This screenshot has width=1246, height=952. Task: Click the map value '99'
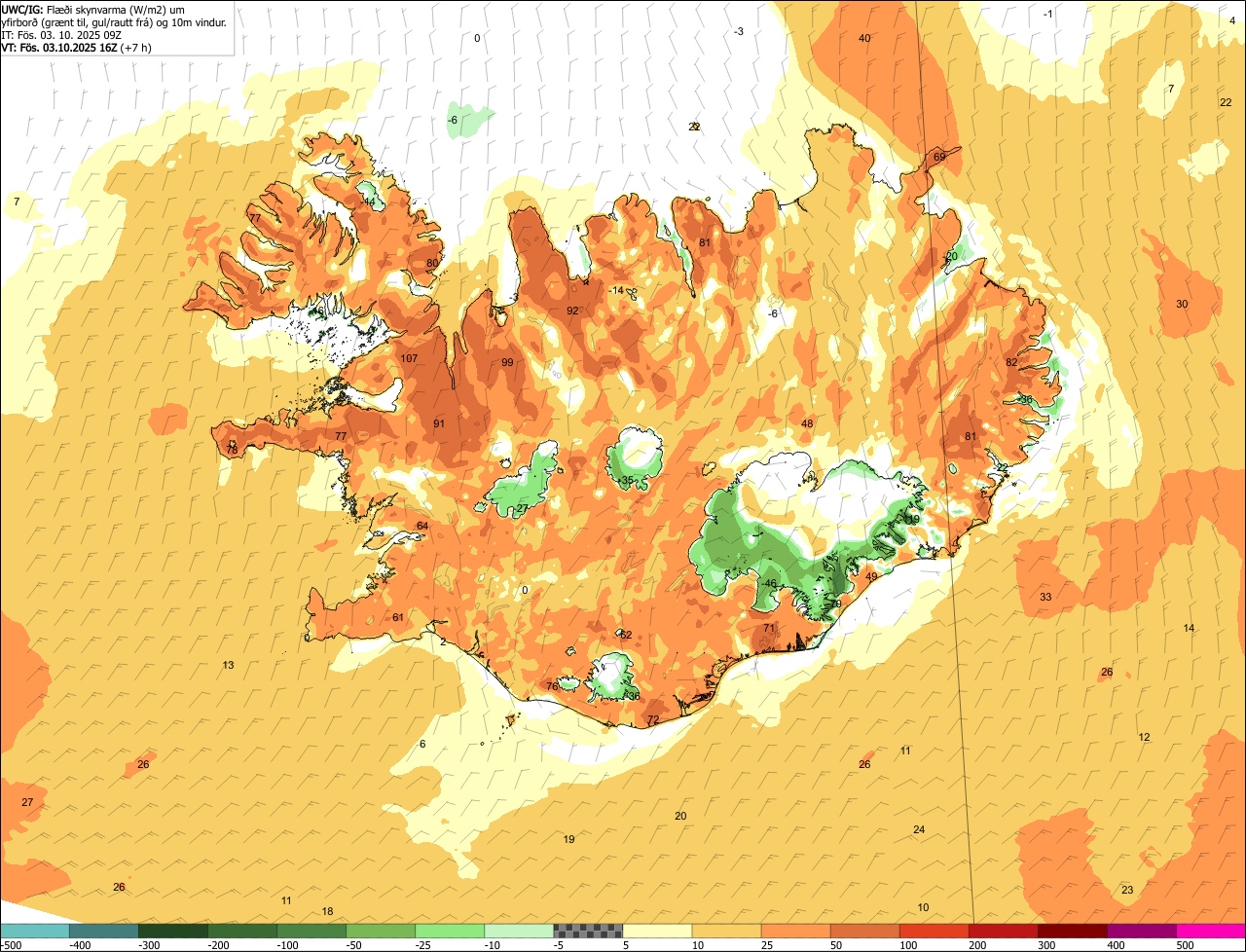pyautogui.click(x=507, y=362)
